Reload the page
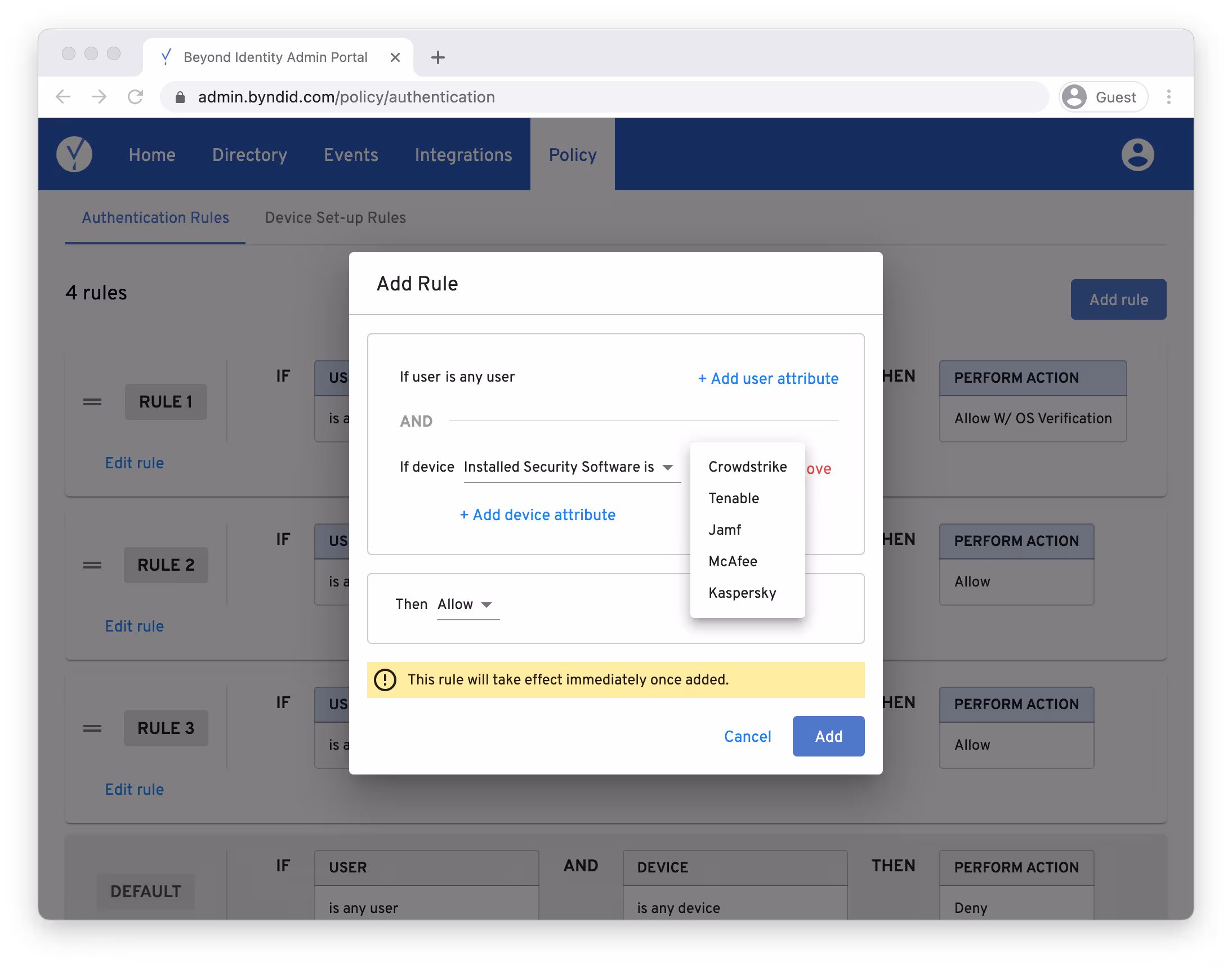Viewport: 1232px width, 967px height. pyautogui.click(x=136, y=97)
